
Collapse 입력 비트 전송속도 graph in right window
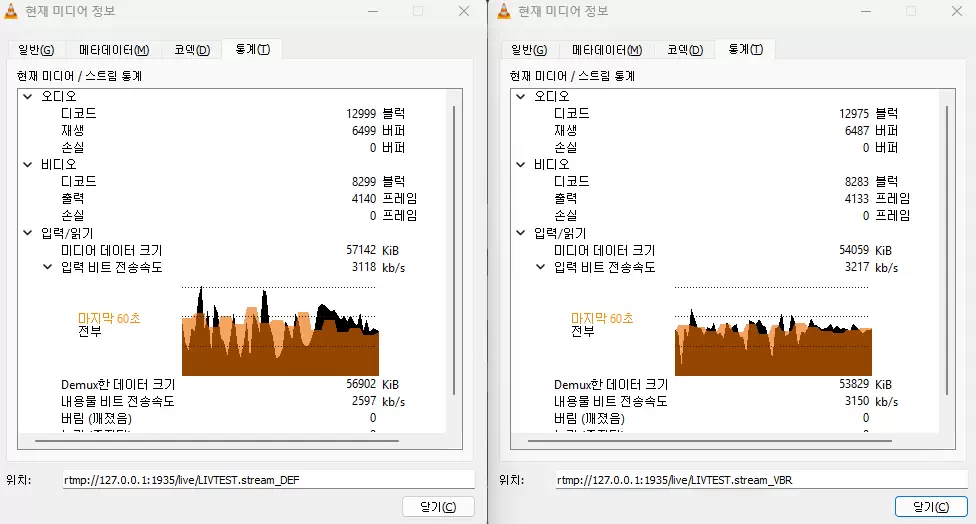(540, 267)
